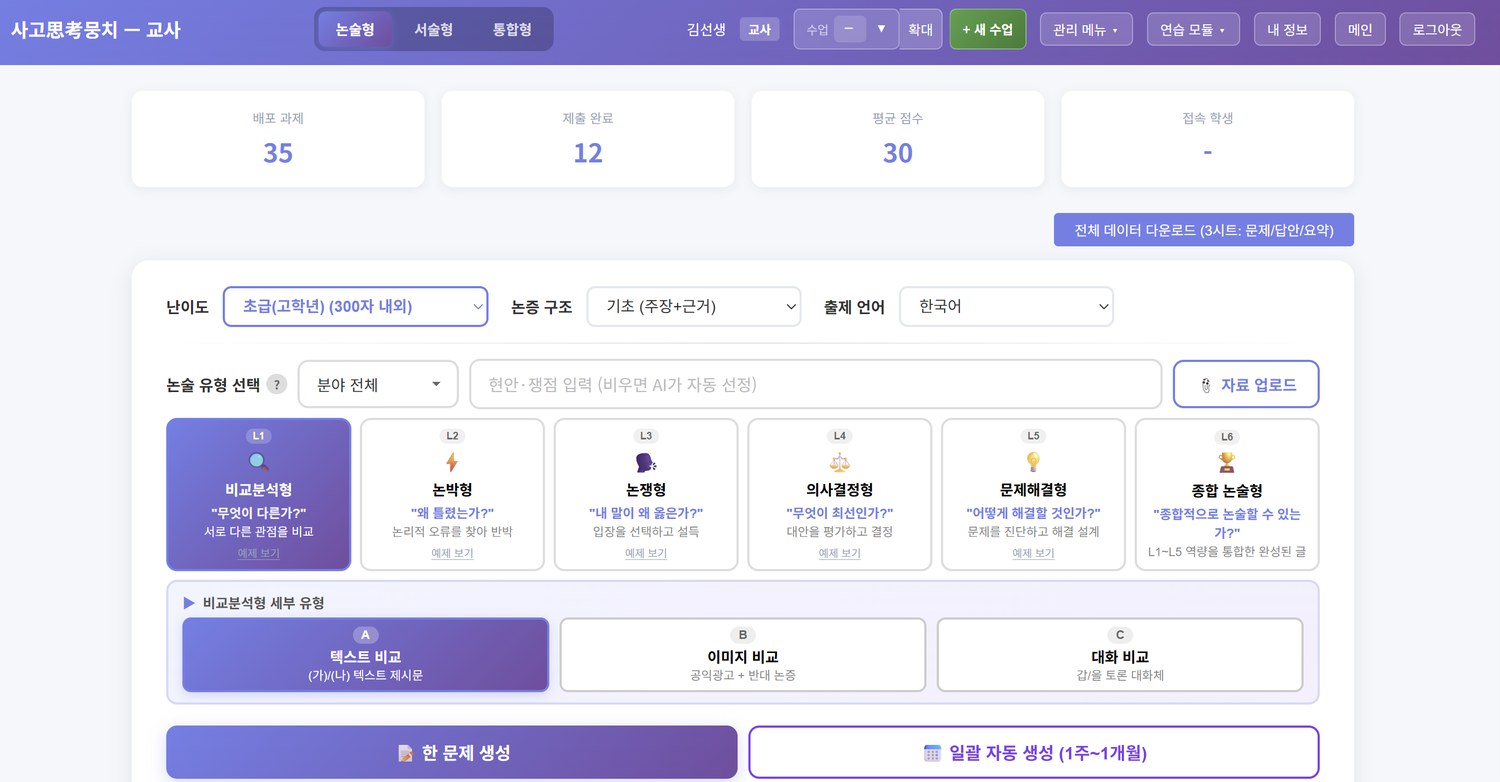Open 예제 보기 link on 논쟁형 card

coord(646,553)
